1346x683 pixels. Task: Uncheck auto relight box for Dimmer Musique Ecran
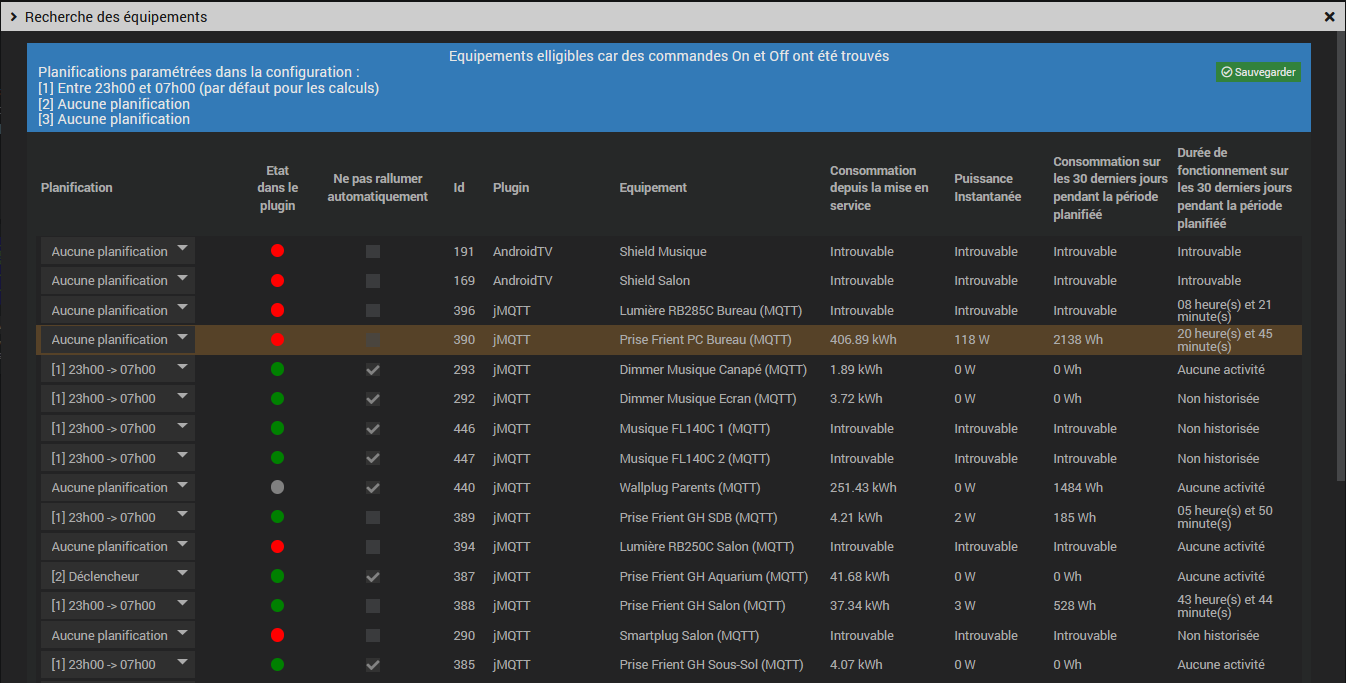(x=373, y=399)
